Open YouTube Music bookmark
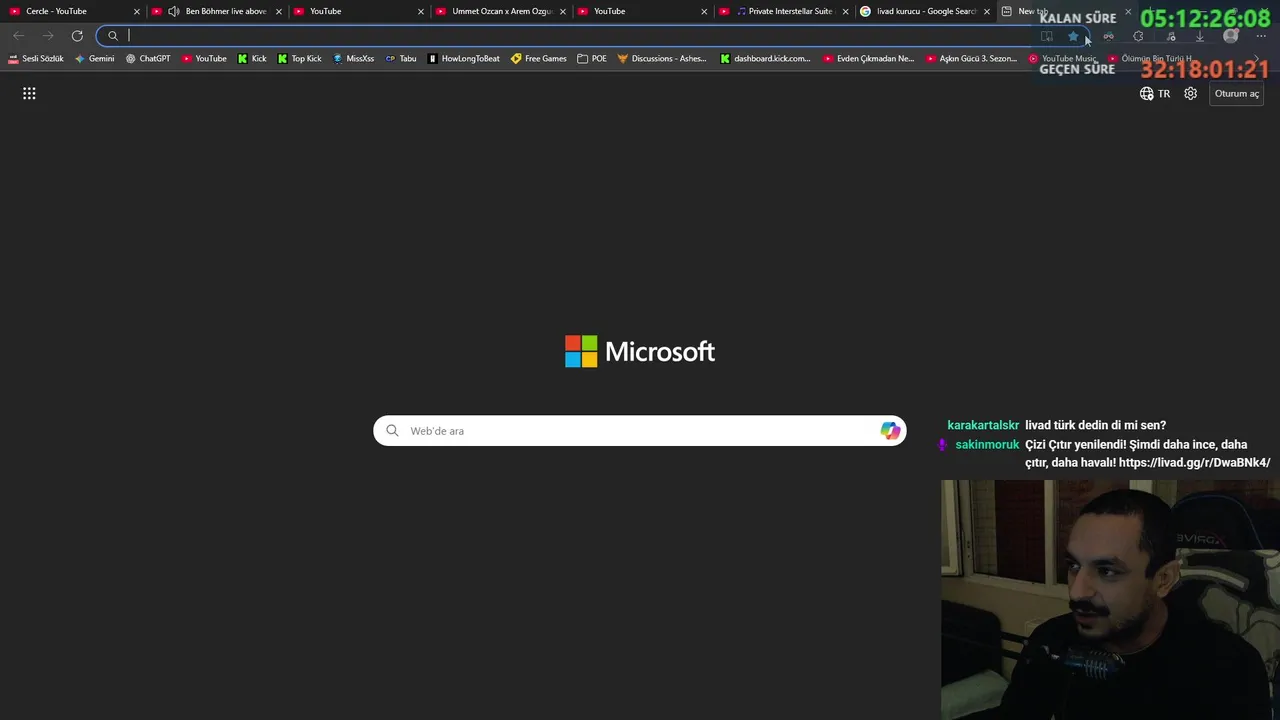 click(x=1063, y=58)
